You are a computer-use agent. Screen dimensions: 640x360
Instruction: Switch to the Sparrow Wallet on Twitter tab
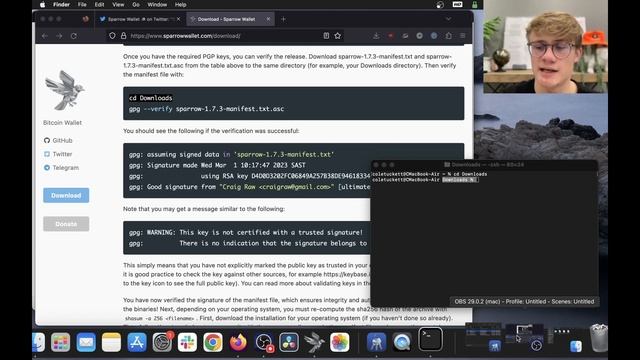pyautogui.click(x=140, y=19)
